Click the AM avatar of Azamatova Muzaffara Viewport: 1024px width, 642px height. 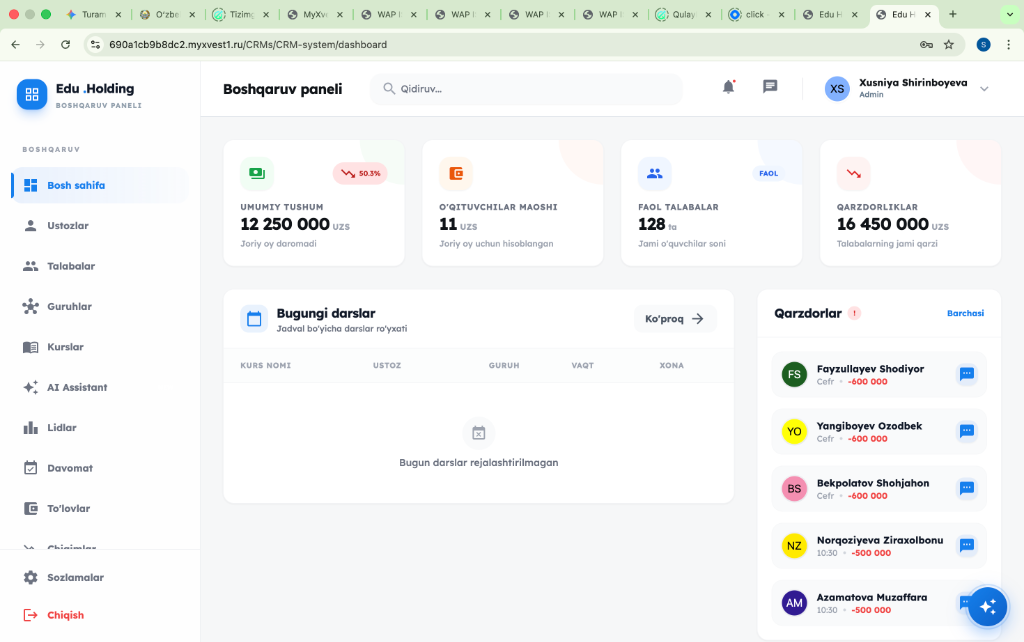(x=794, y=603)
